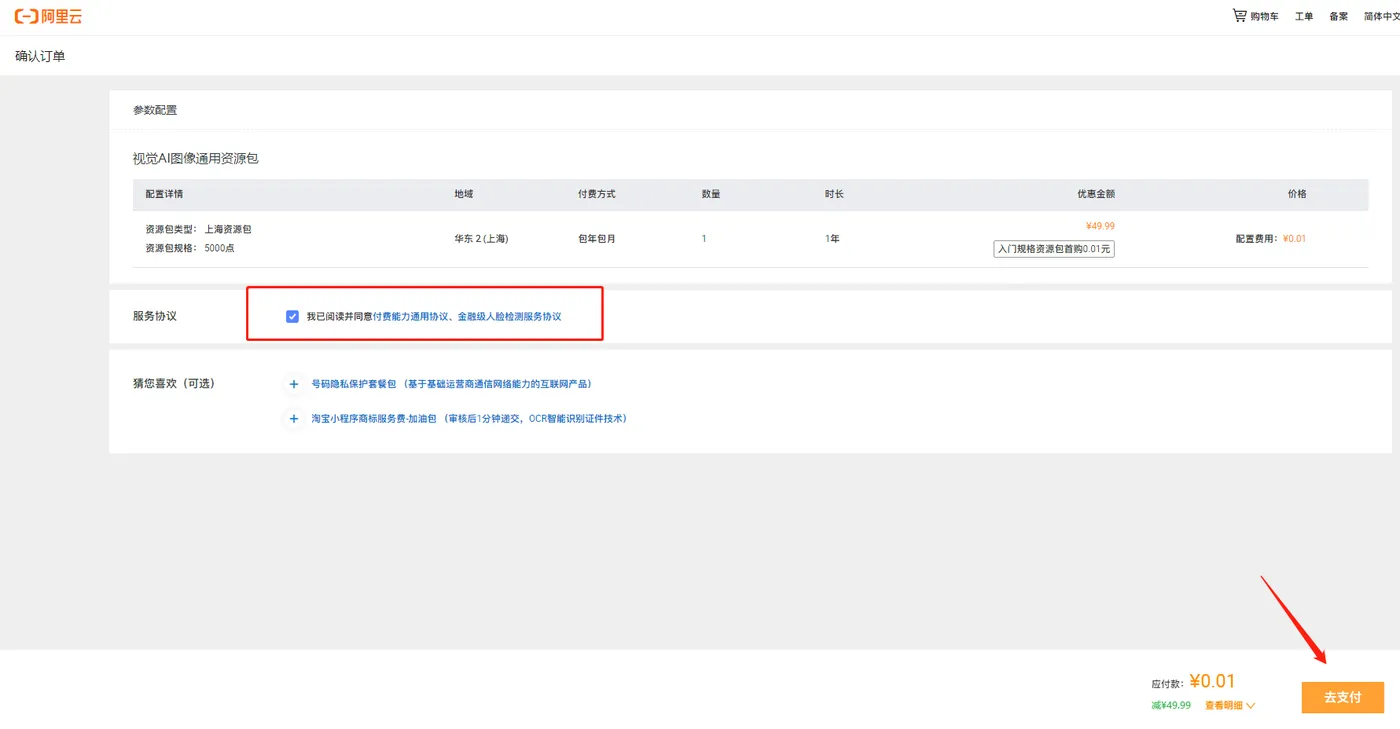Open the 金融级人脸检测服务协议 link
This screenshot has height=729, width=1400.
[x=509, y=317]
